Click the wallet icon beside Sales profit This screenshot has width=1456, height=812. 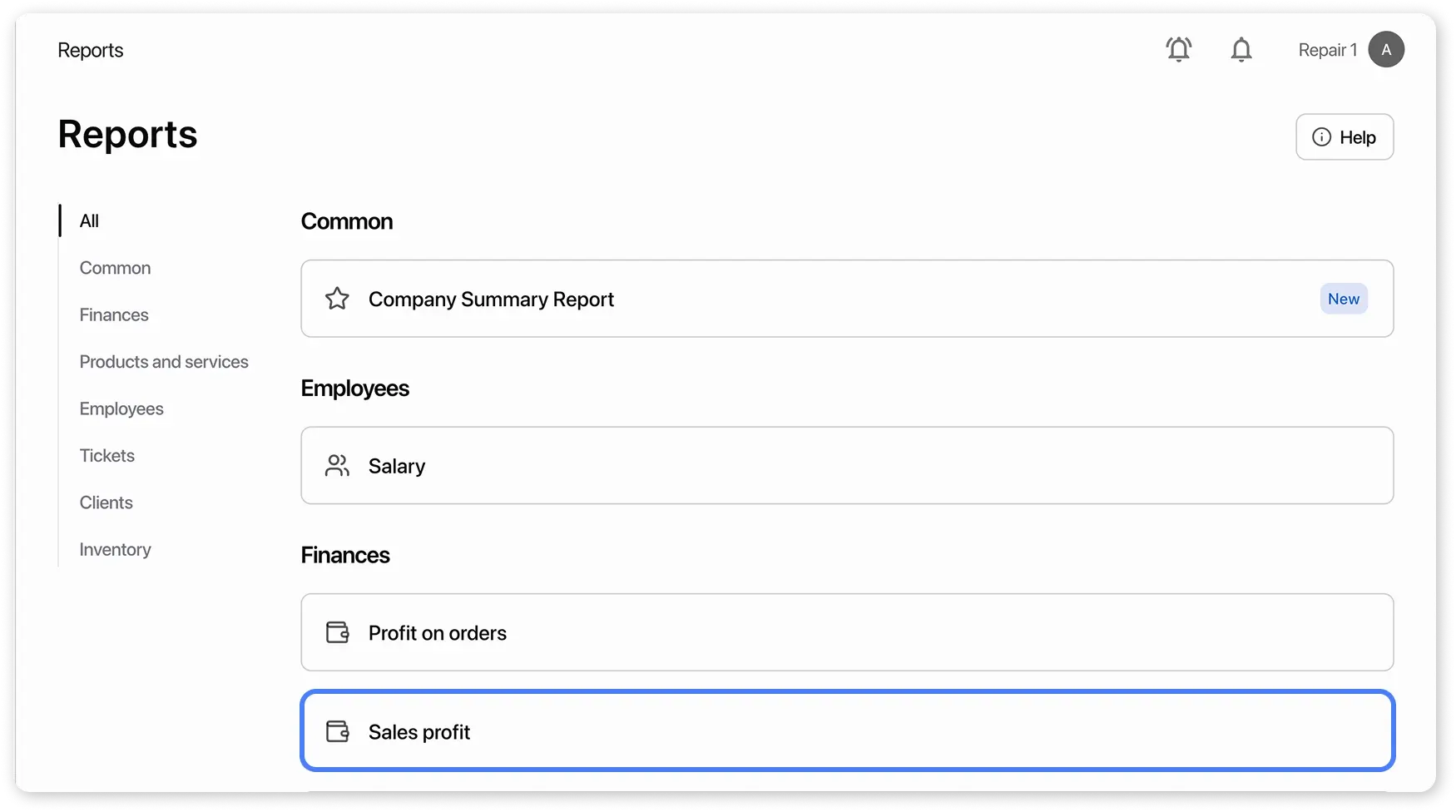point(337,732)
